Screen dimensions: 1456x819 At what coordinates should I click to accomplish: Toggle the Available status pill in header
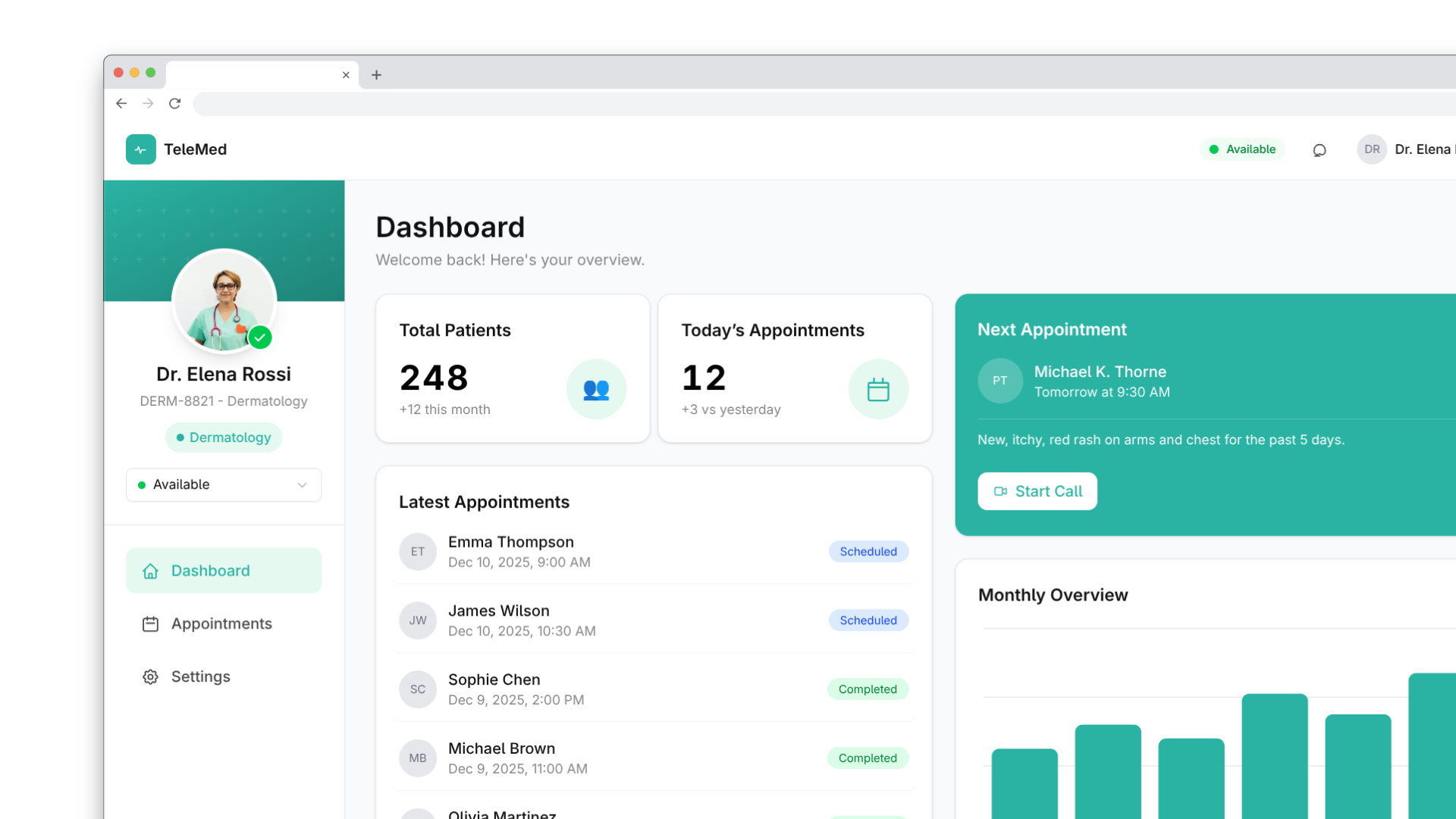1242,149
